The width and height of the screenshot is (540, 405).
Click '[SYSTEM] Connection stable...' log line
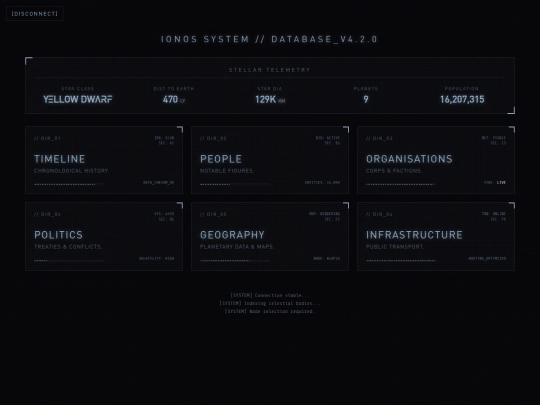[x=270, y=295]
